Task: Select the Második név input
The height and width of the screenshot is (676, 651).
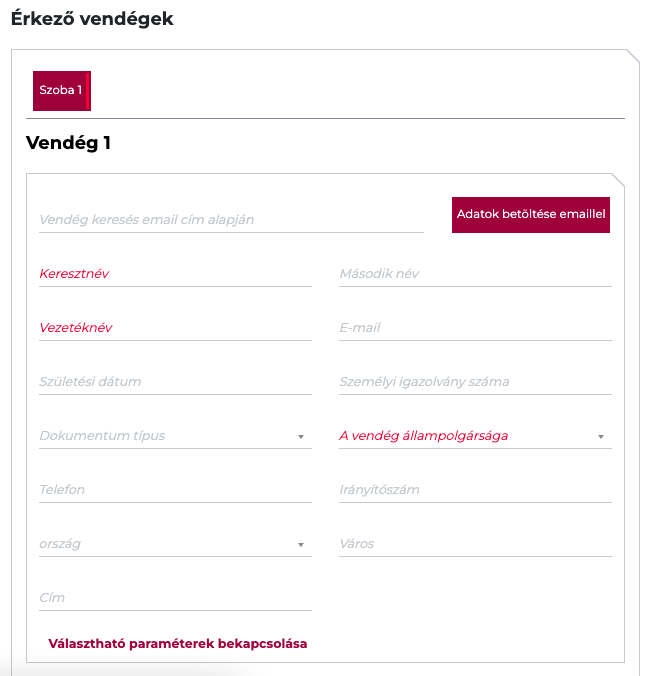Action: [475, 274]
